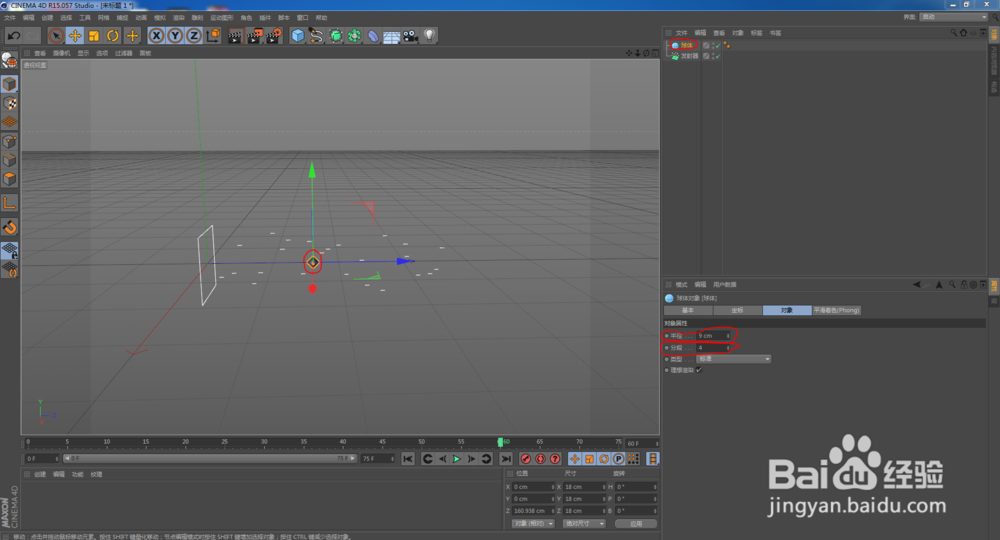Select the orange workplane grid icon
This screenshot has width=1000, height=540.
pos(10,122)
